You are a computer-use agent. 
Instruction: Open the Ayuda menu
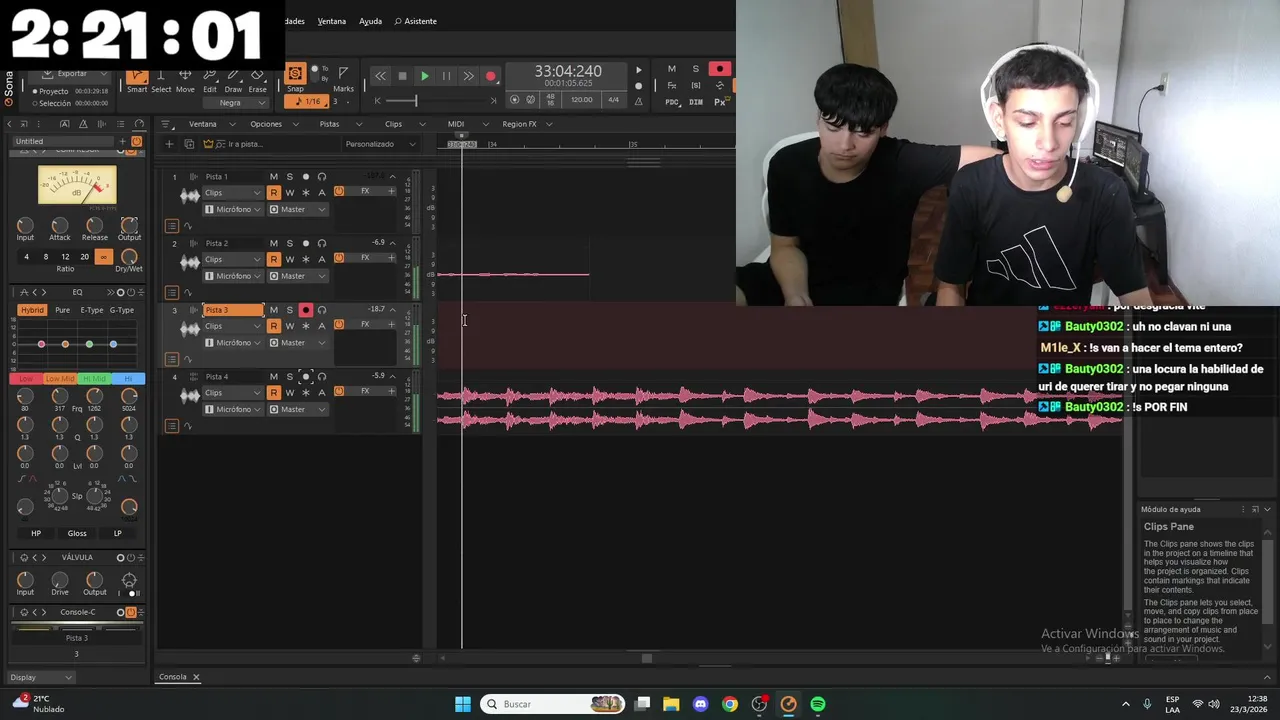click(370, 21)
